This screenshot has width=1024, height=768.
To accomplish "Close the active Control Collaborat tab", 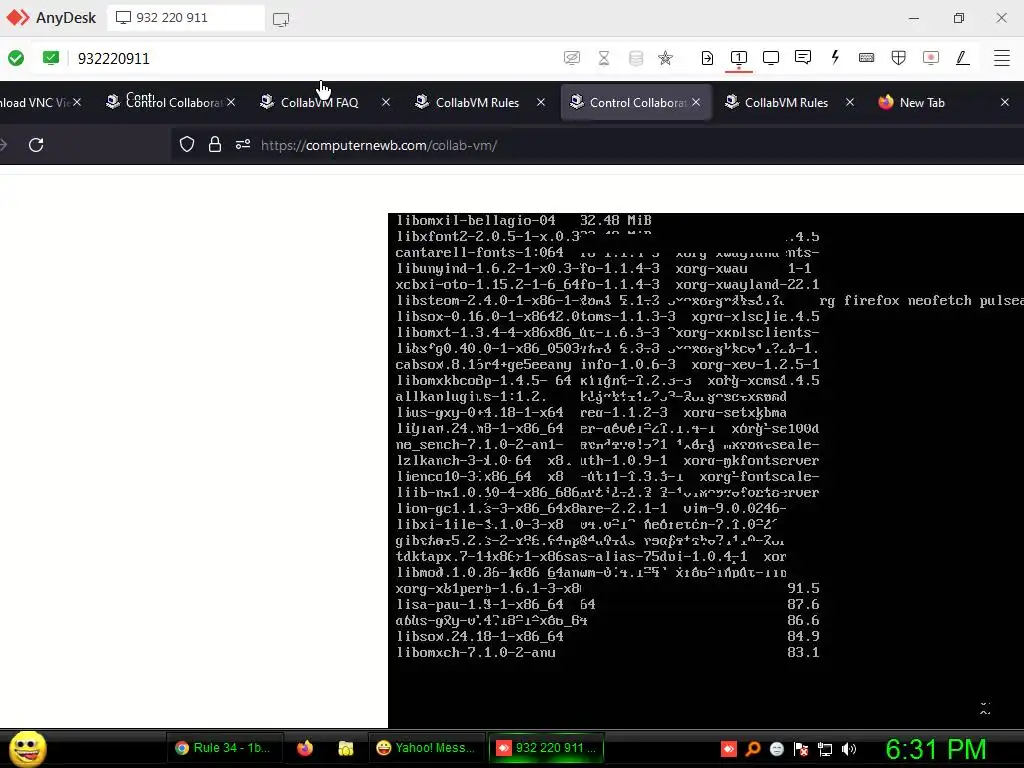I will (697, 103).
